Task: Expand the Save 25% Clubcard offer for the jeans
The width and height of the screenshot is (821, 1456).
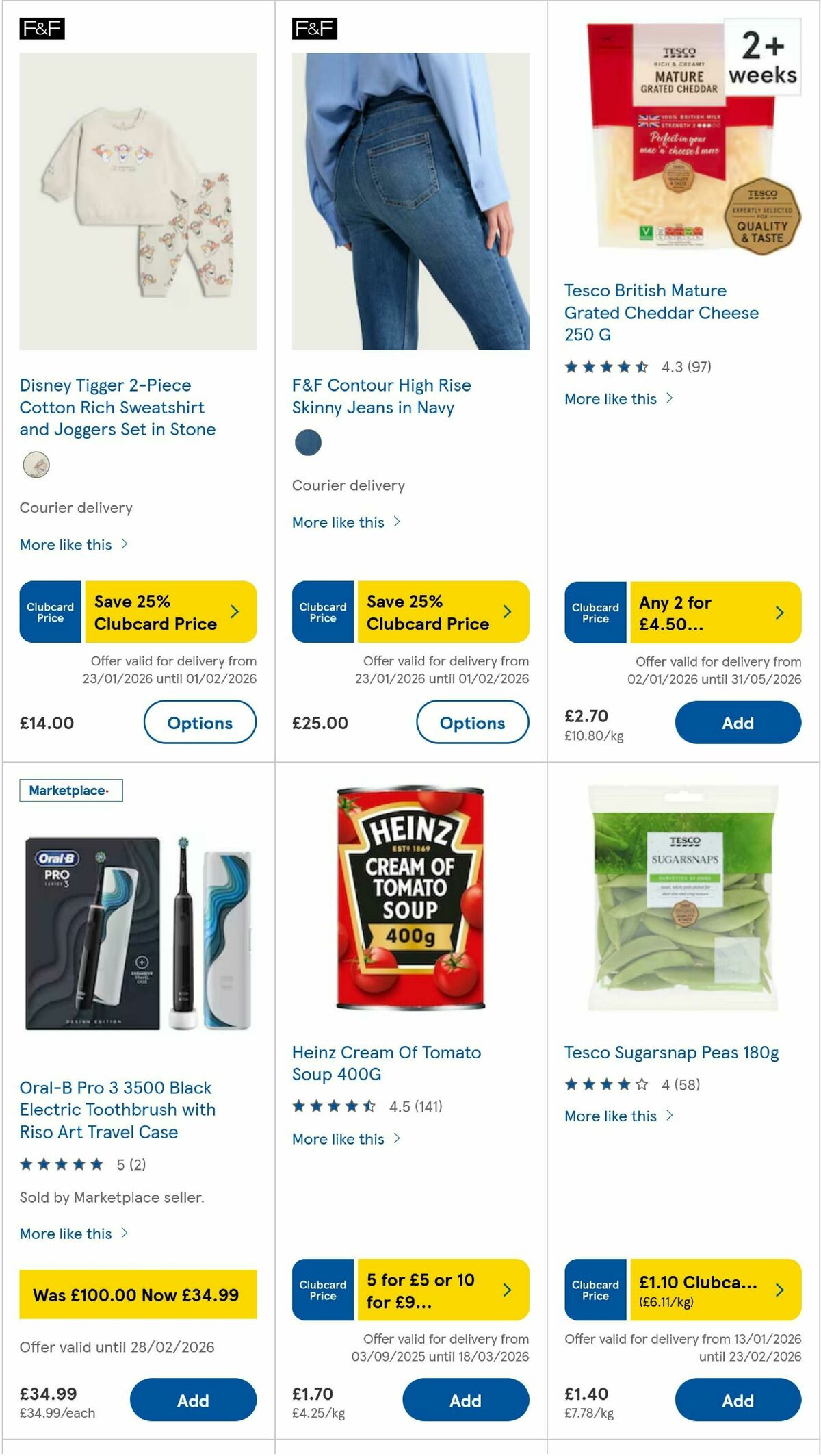Action: pos(441,611)
